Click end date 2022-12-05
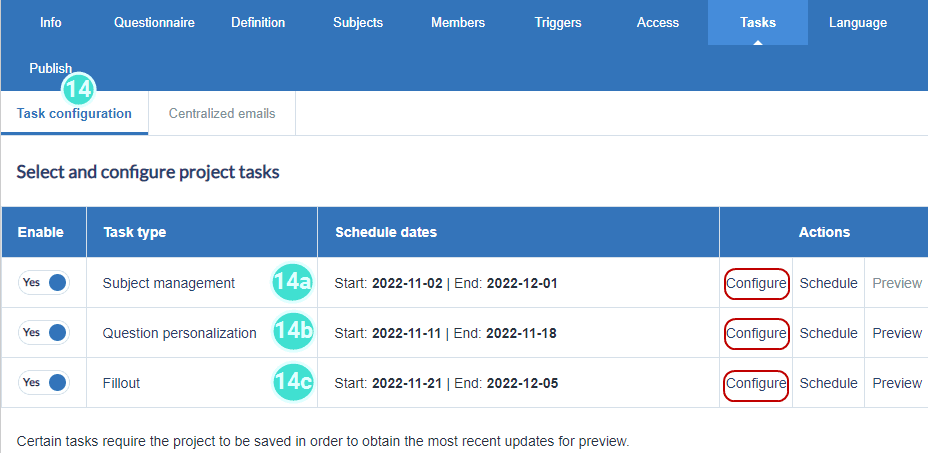This screenshot has height=453, width=928. tap(522, 383)
